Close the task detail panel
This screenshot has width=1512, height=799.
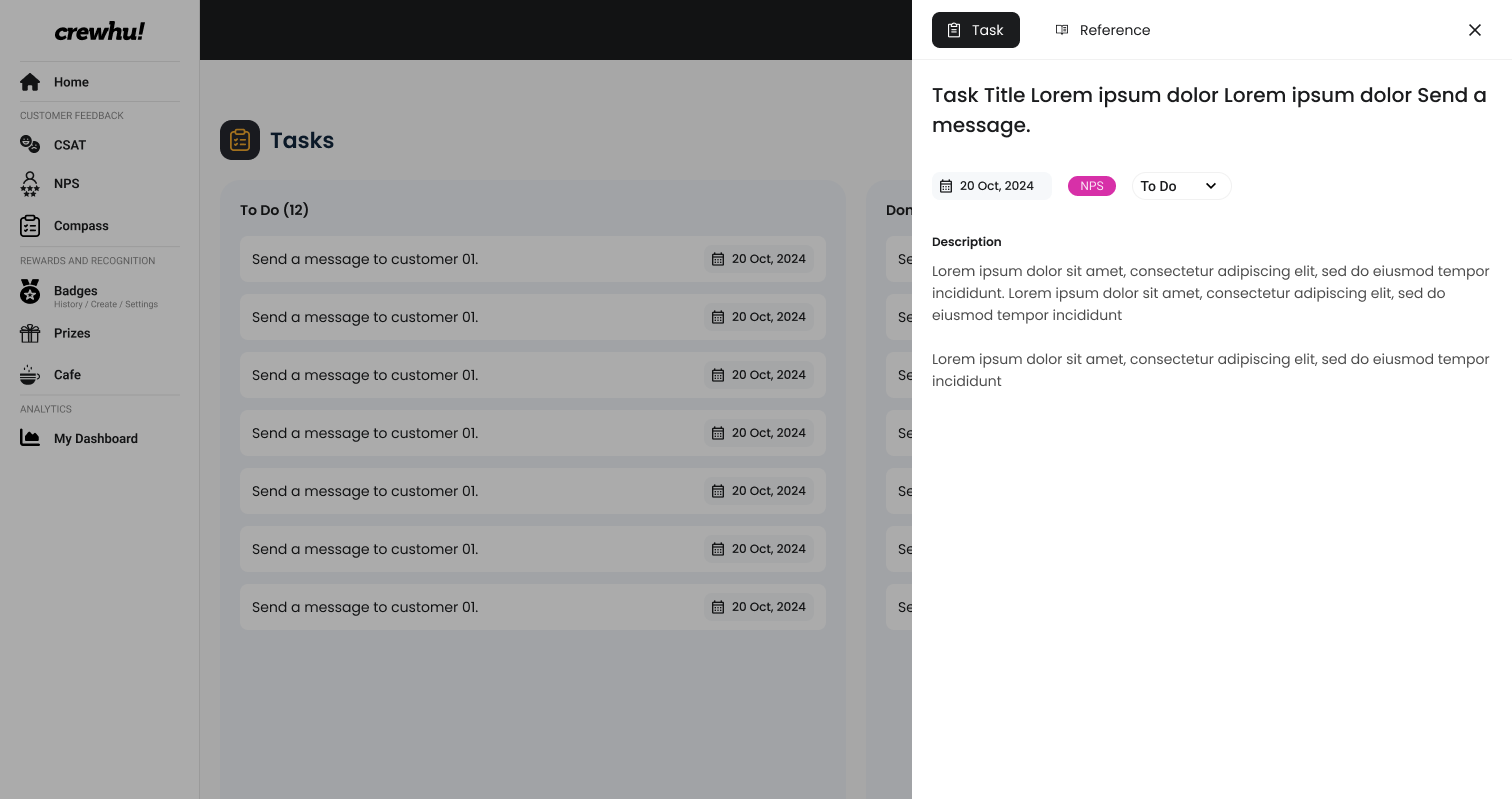1475,30
